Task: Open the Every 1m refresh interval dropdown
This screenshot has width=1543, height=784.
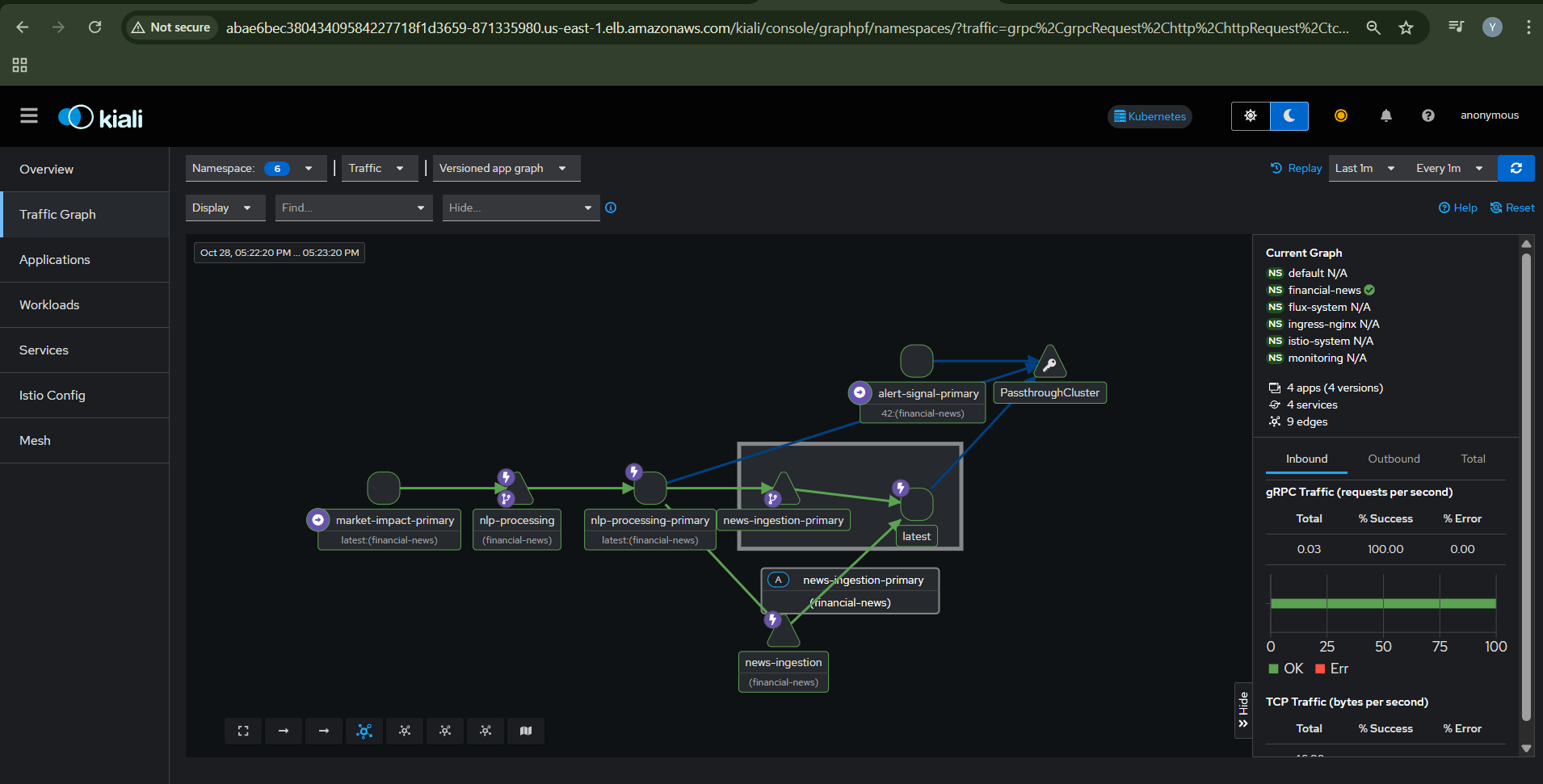Action: tap(1447, 168)
